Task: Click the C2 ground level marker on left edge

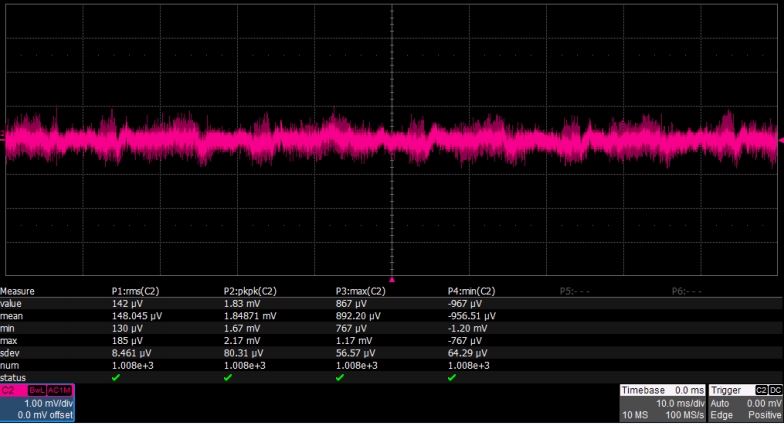Action: tap(2, 135)
